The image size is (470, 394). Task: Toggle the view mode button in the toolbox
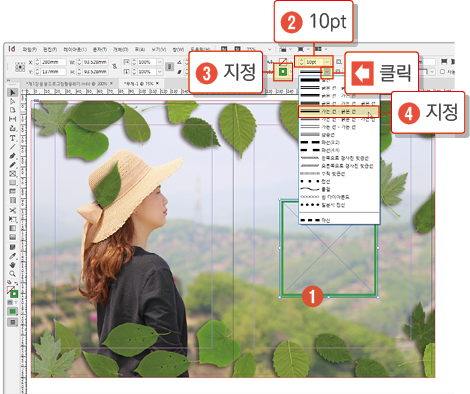(13, 322)
